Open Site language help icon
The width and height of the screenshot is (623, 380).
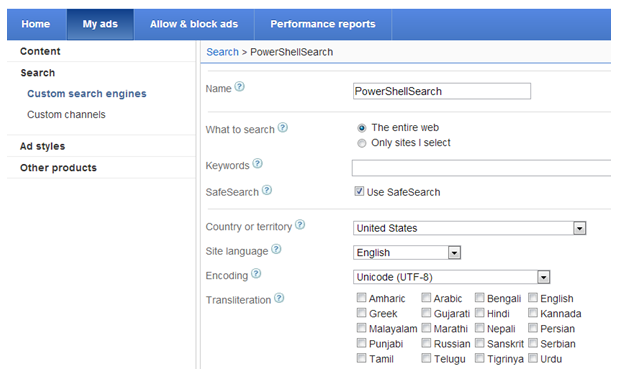click(x=276, y=249)
